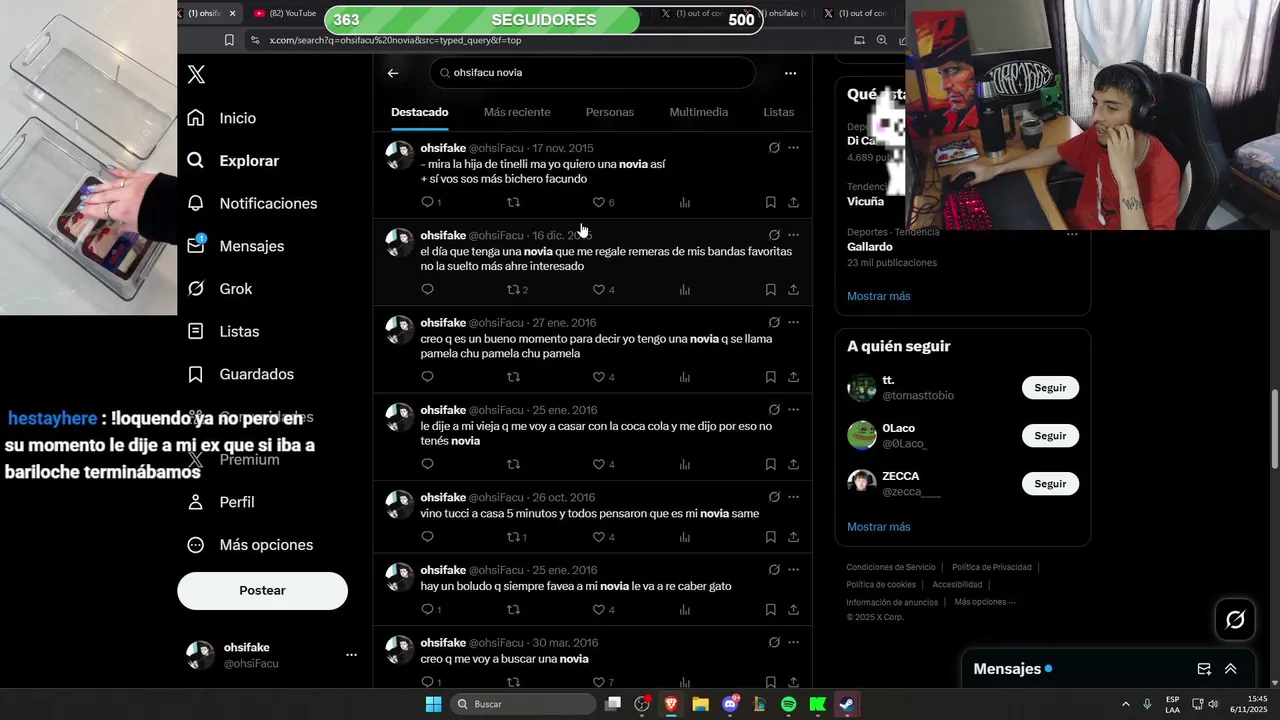Follow ZECCA account
Screen dimensions: 1280x720
click(x=1050, y=484)
